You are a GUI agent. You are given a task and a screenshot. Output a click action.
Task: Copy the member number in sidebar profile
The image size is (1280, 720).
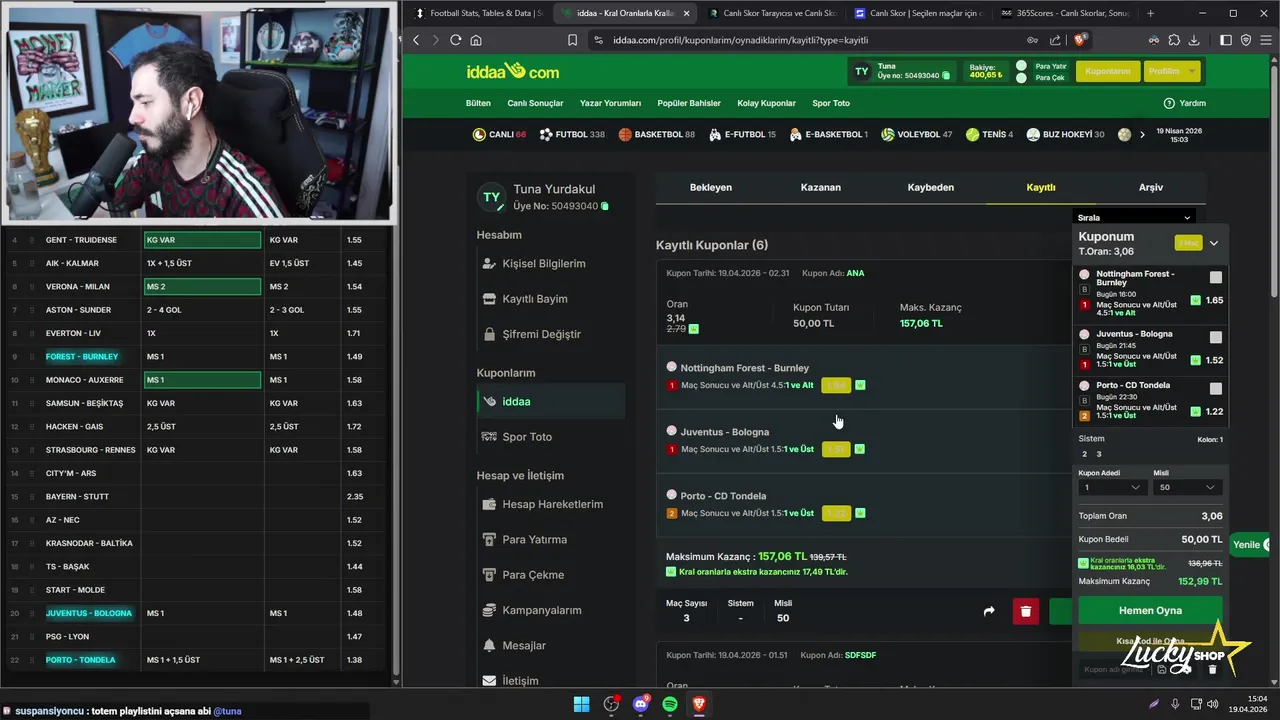coord(605,206)
